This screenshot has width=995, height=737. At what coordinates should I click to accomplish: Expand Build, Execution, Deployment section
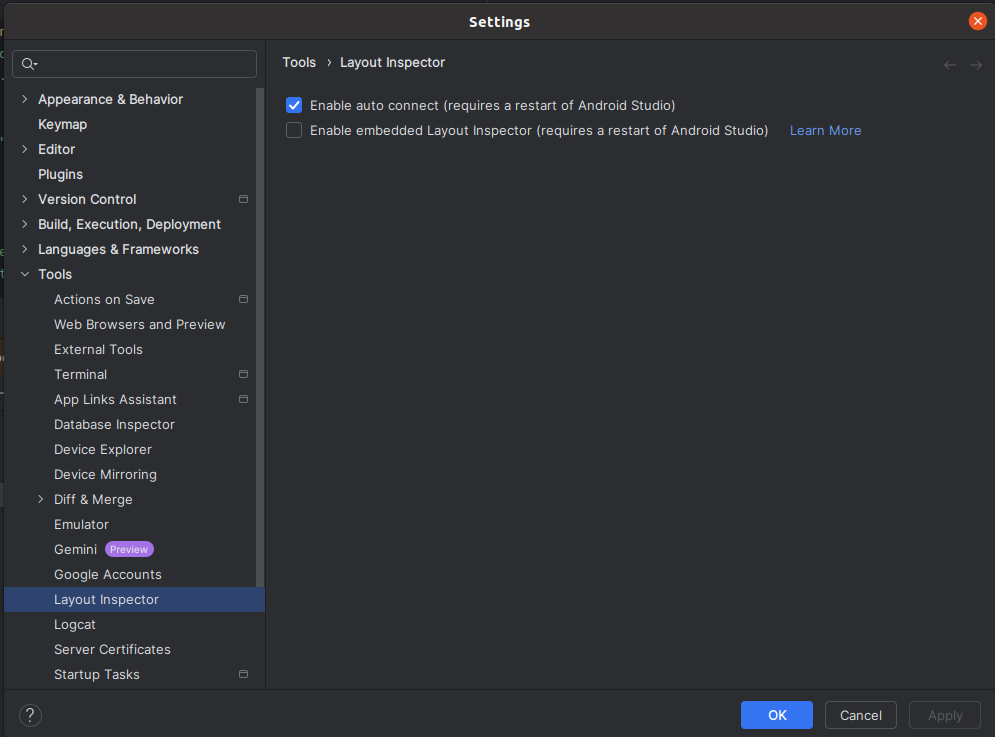[25, 224]
